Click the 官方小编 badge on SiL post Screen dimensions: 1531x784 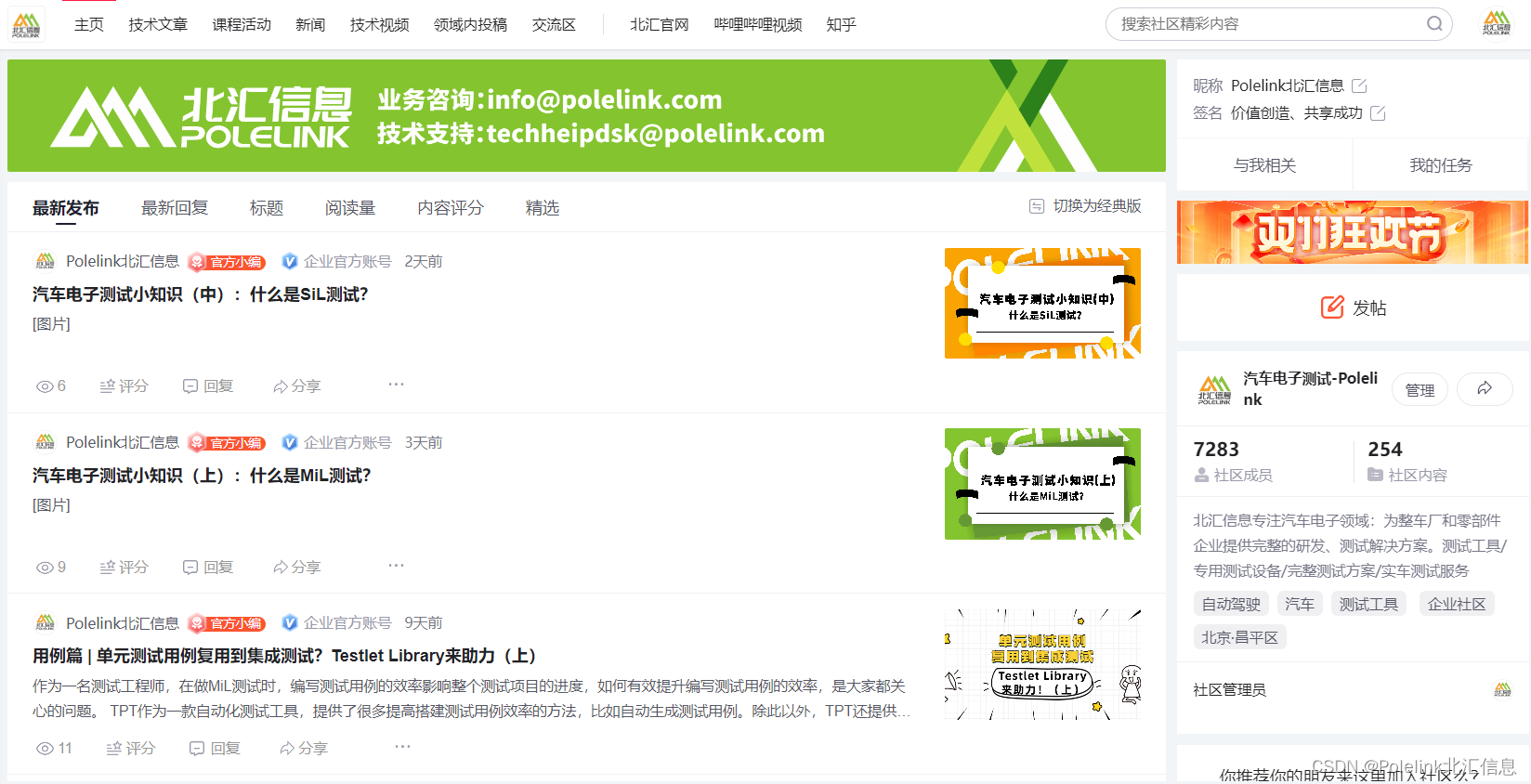click(227, 262)
